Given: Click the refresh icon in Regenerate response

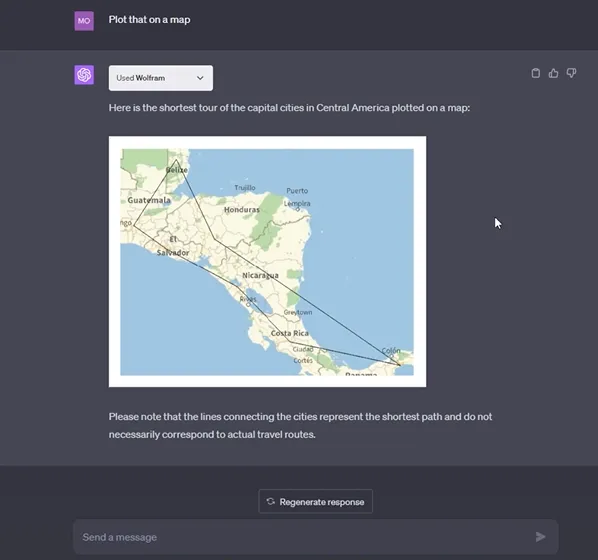Looking at the screenshot, I should 270,501.
